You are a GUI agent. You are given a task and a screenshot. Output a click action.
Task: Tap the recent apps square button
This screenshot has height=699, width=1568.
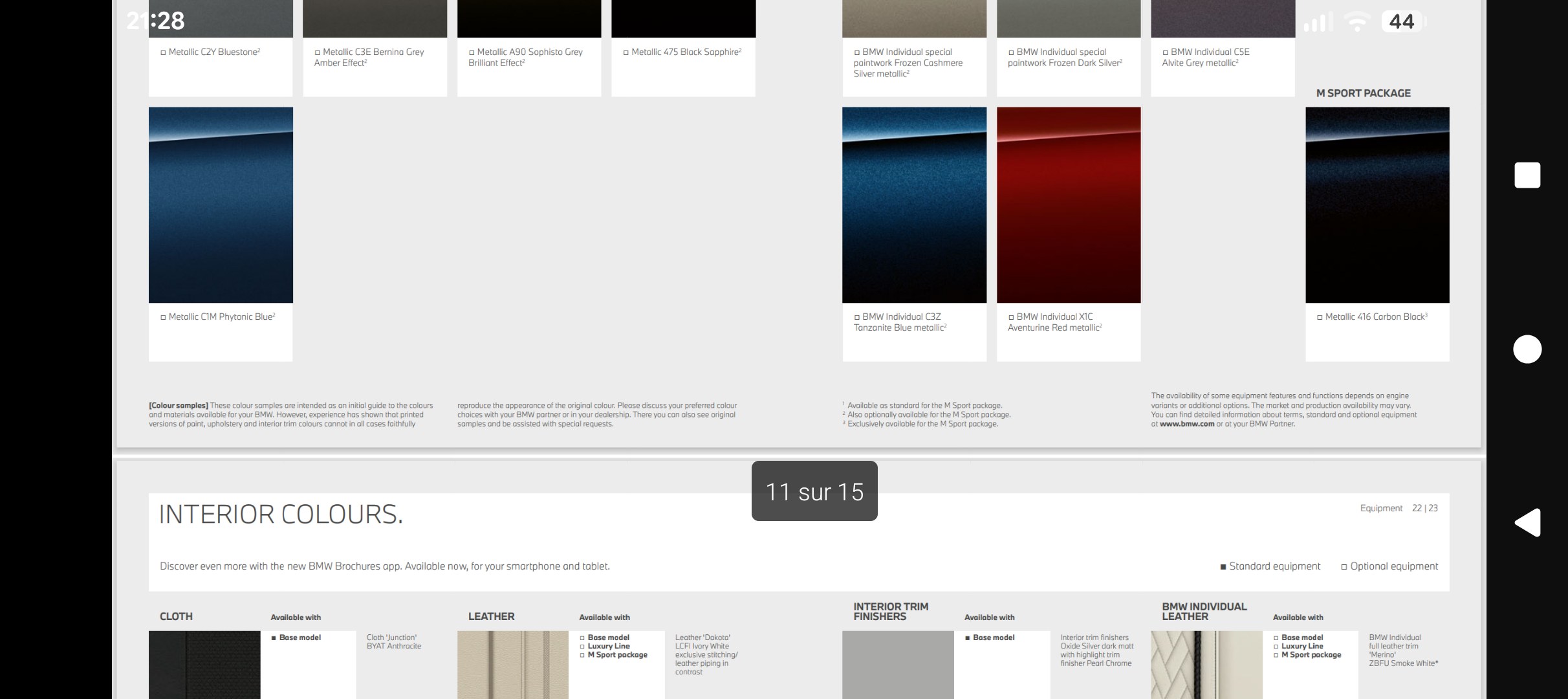tap(1527, 175)
